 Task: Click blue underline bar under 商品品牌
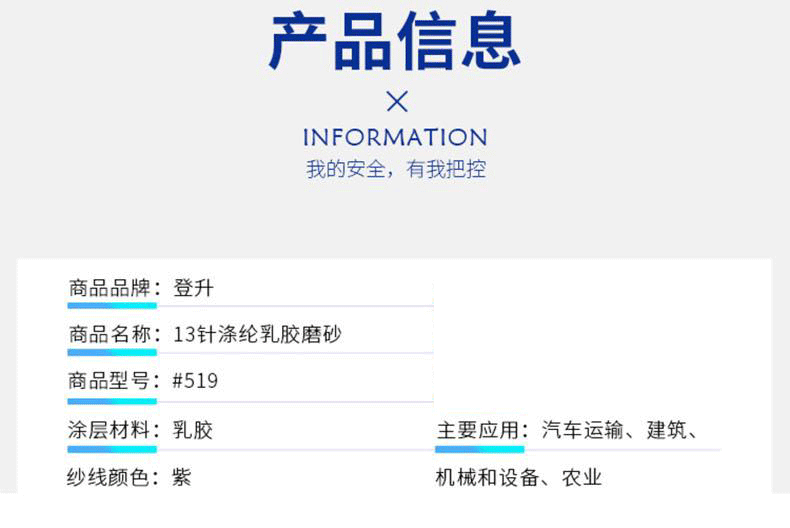tap(112, 305)
